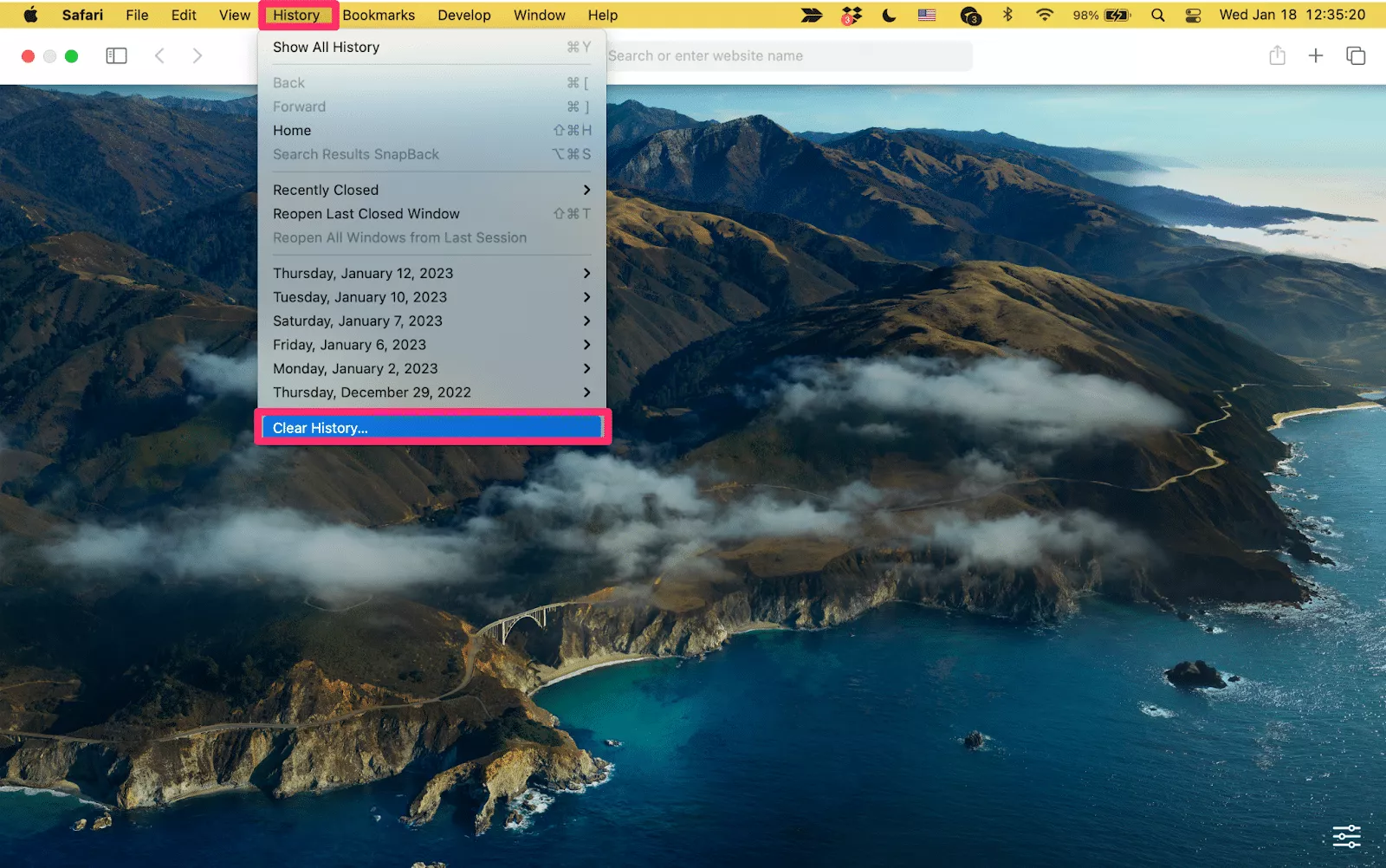
Task: Open the View menu
Action: coord(234,15)
